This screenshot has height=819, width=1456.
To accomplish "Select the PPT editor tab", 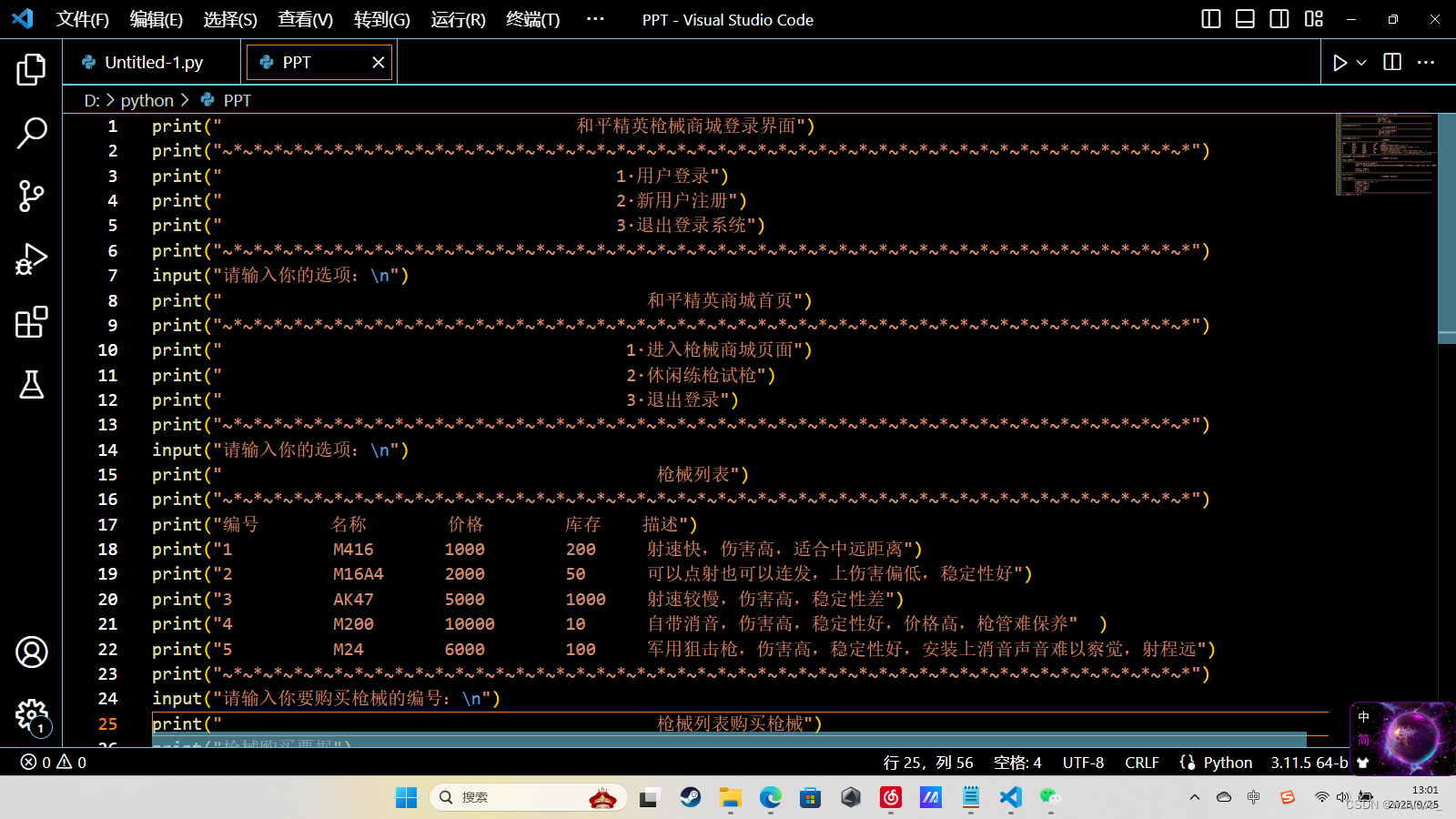I will coord(297,62).
